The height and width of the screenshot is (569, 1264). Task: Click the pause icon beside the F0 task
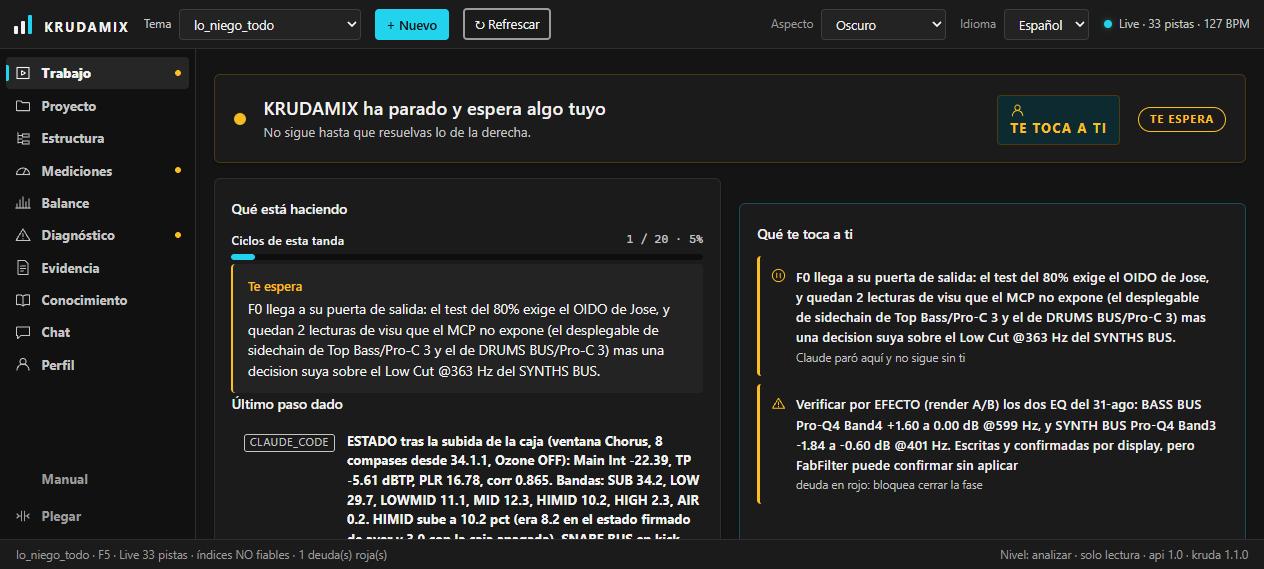pos(778,277)
